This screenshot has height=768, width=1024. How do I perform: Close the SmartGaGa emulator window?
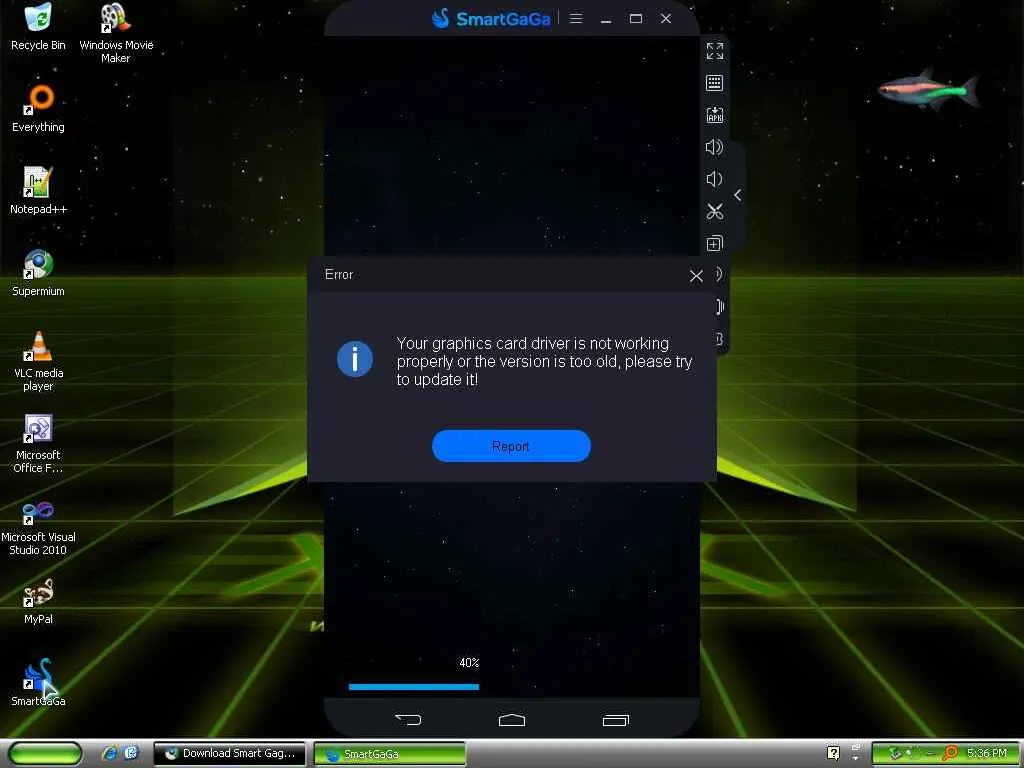click(665, 18)
